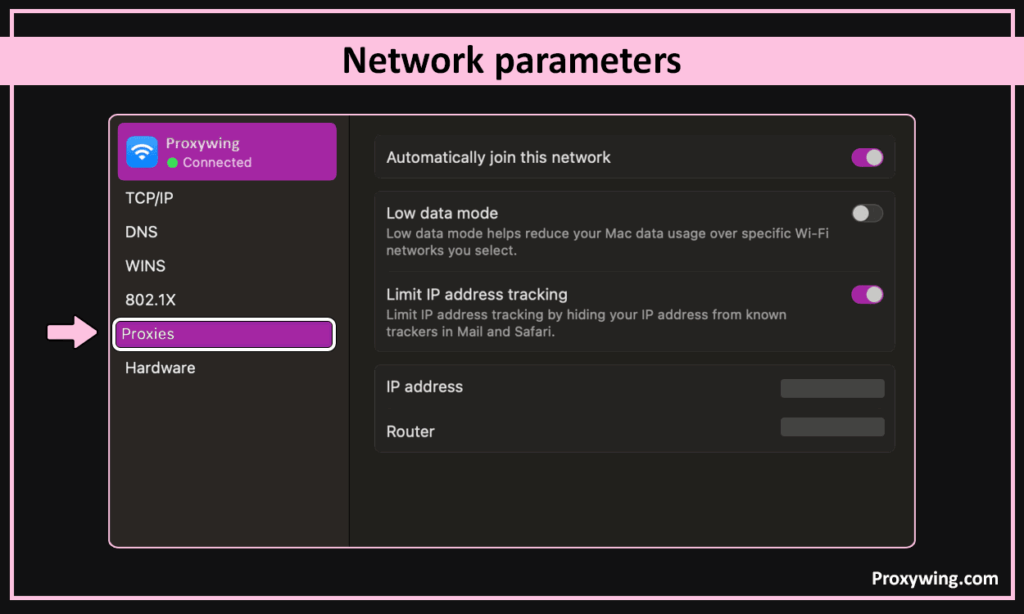
Task: Disable Automatically join this network toggle
Action: [867, 157]
